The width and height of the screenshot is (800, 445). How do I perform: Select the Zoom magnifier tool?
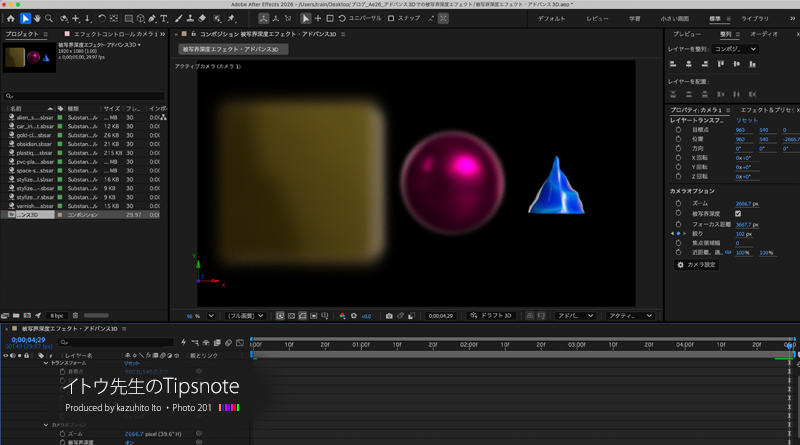pyautogui.click(x=49, y=18)
